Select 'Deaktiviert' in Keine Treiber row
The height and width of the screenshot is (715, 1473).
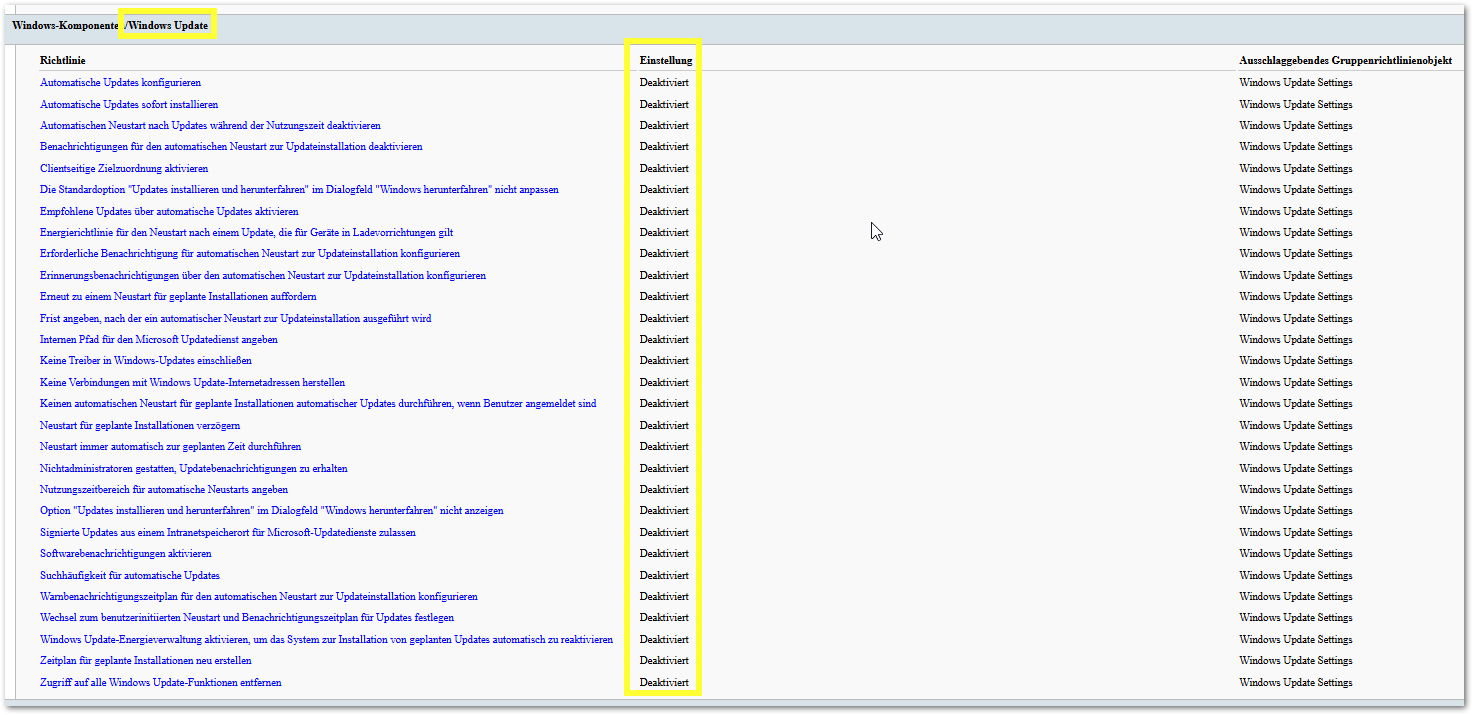point(664,361)
